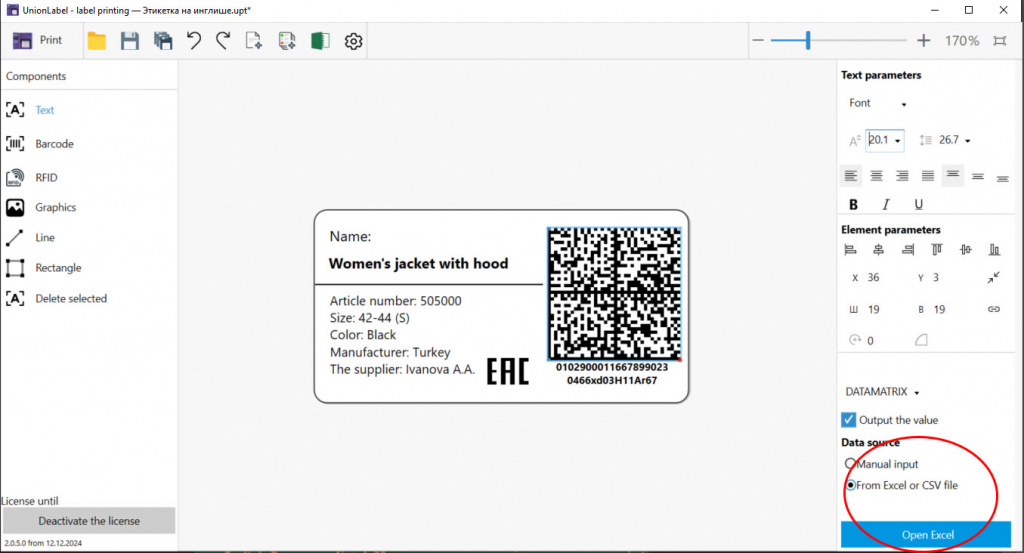Select the "Article number: 505000" text line
The image size is (1024, 553).
pyautogui.click(x=395, y=301)
